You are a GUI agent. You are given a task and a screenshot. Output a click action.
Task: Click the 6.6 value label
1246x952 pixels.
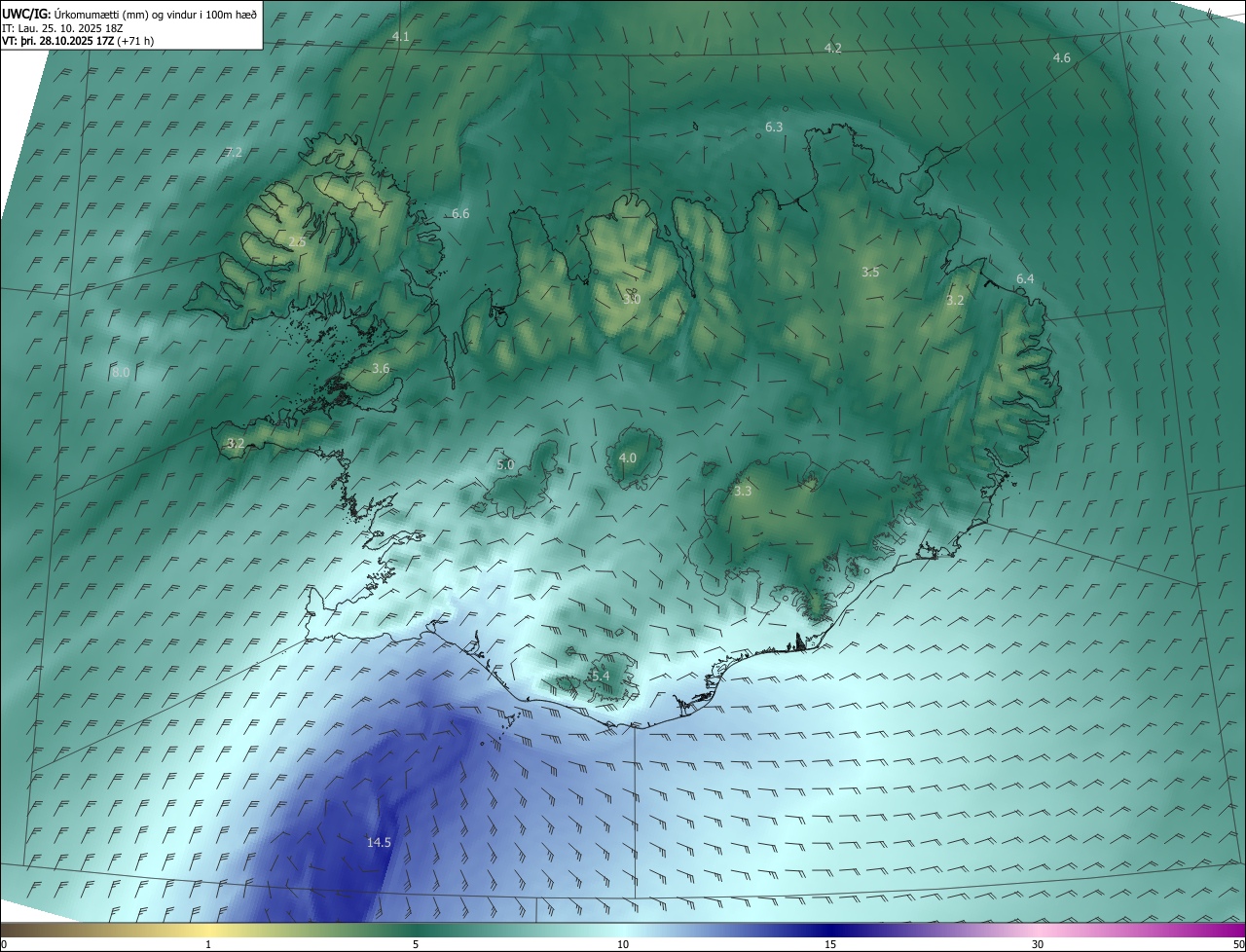coord(460,213)
